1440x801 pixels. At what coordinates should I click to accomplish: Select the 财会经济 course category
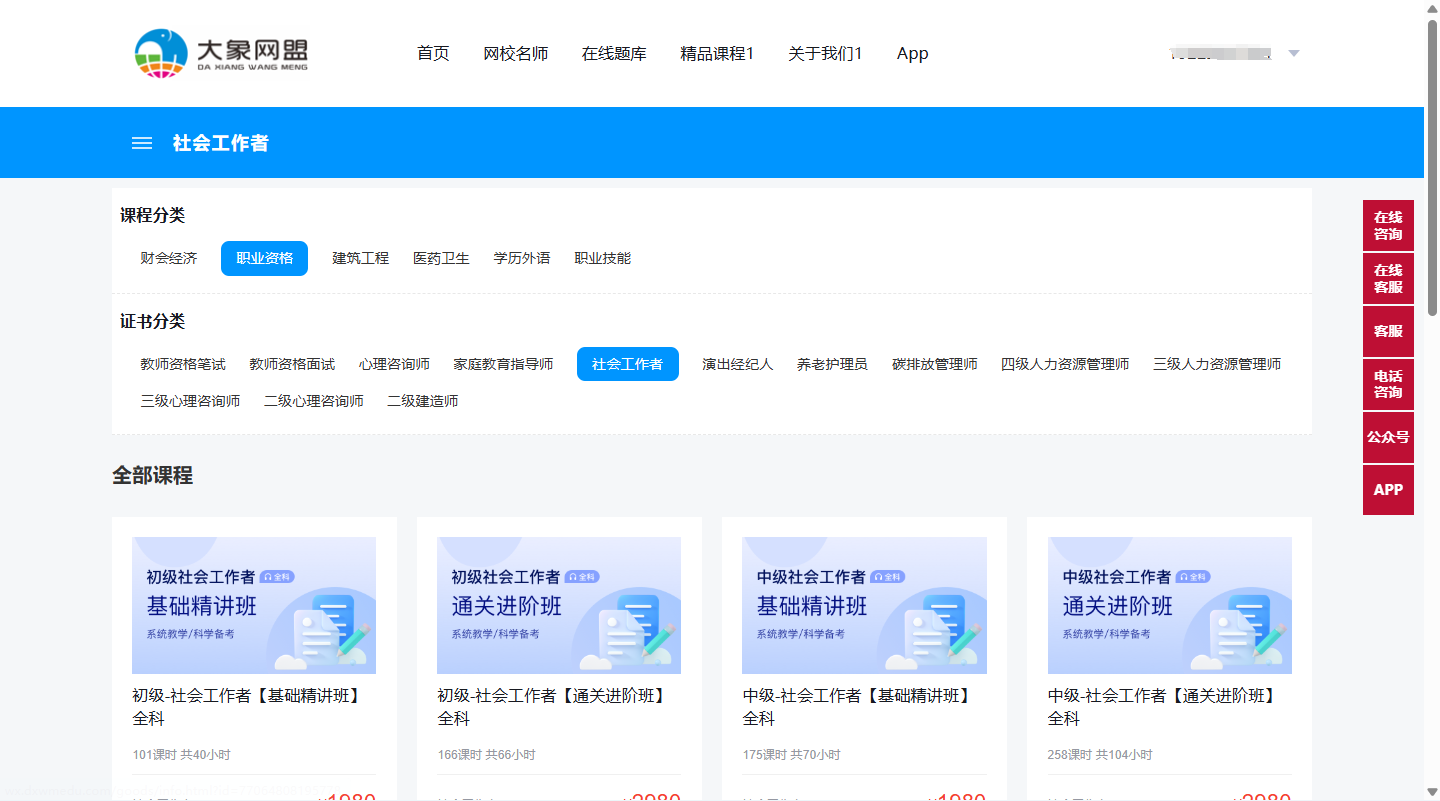pos(169,258)
